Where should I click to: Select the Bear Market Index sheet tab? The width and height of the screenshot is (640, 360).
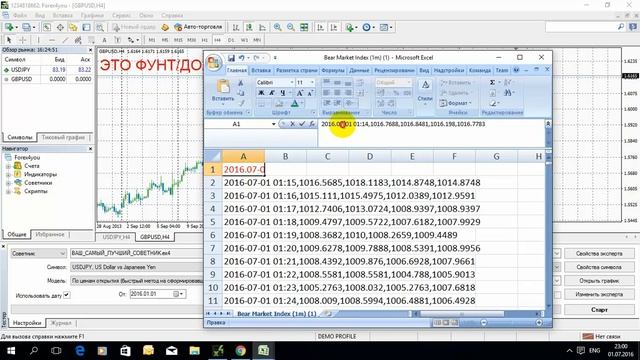tap(277, 314)
